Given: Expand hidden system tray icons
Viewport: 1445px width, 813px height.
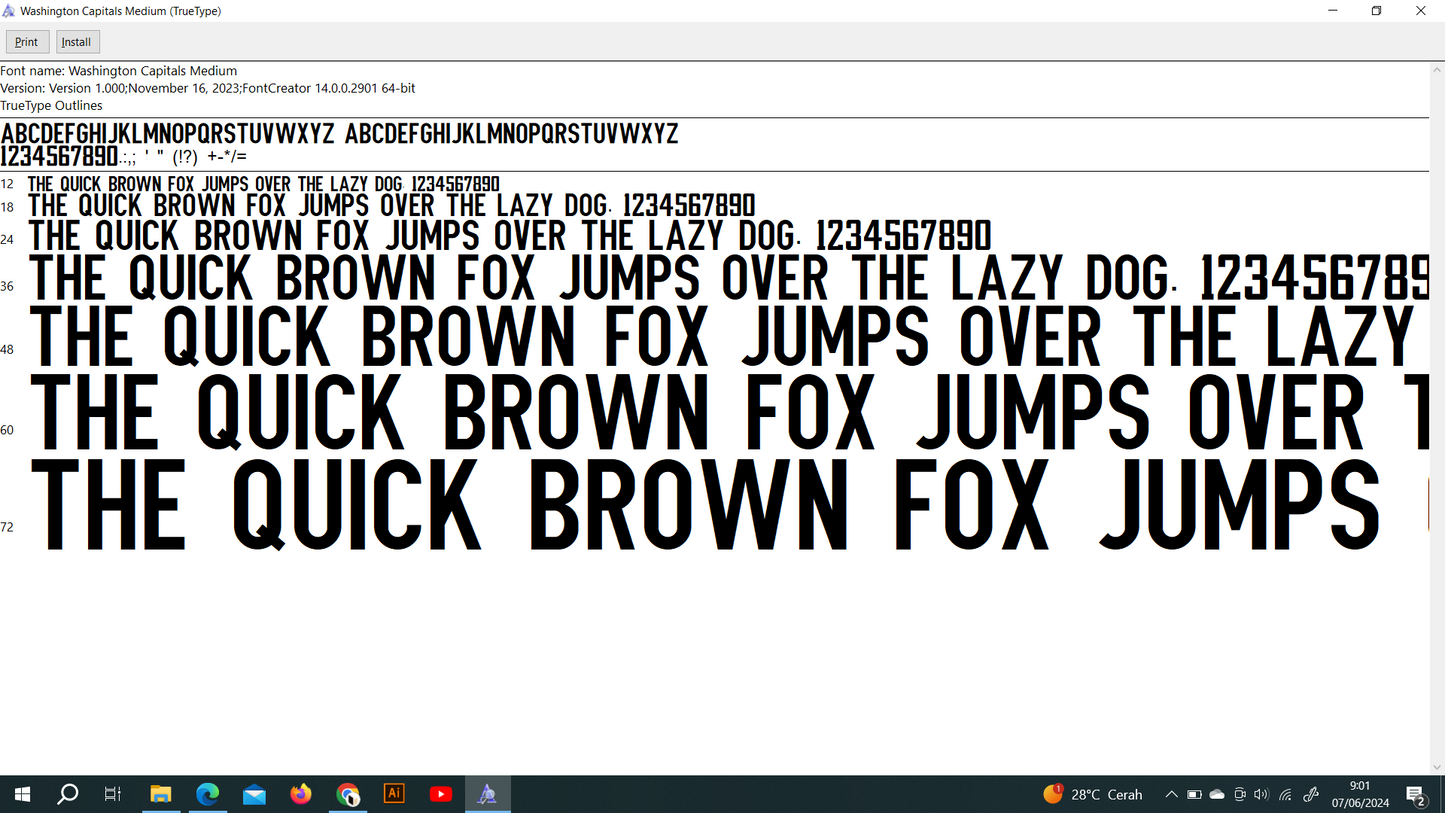Looking at the screenshot, I should 1171,794.
